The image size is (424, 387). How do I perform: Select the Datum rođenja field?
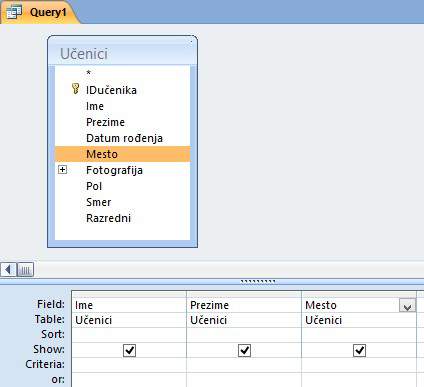122,138
